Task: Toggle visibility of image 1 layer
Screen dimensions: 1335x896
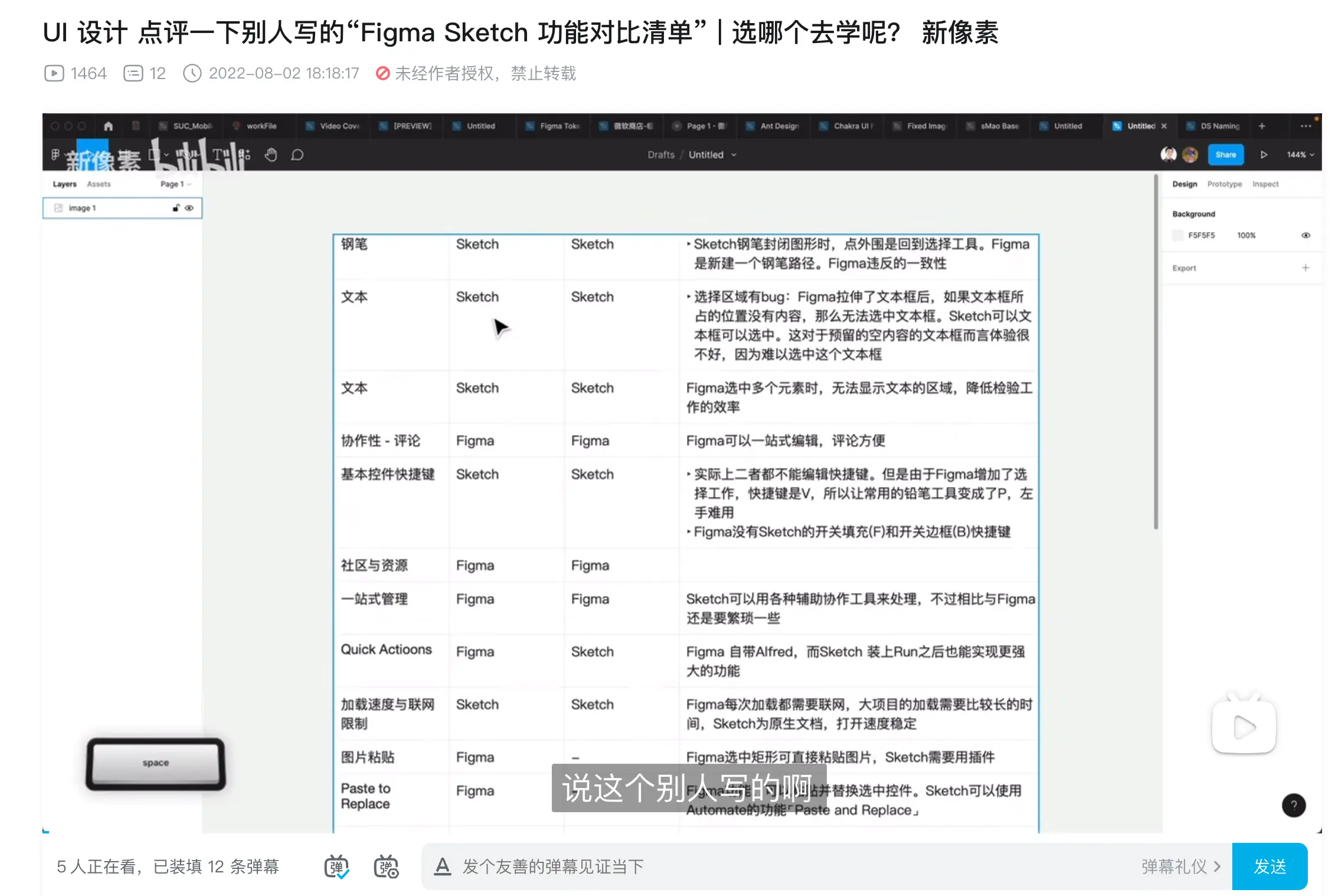Action: 189,208
